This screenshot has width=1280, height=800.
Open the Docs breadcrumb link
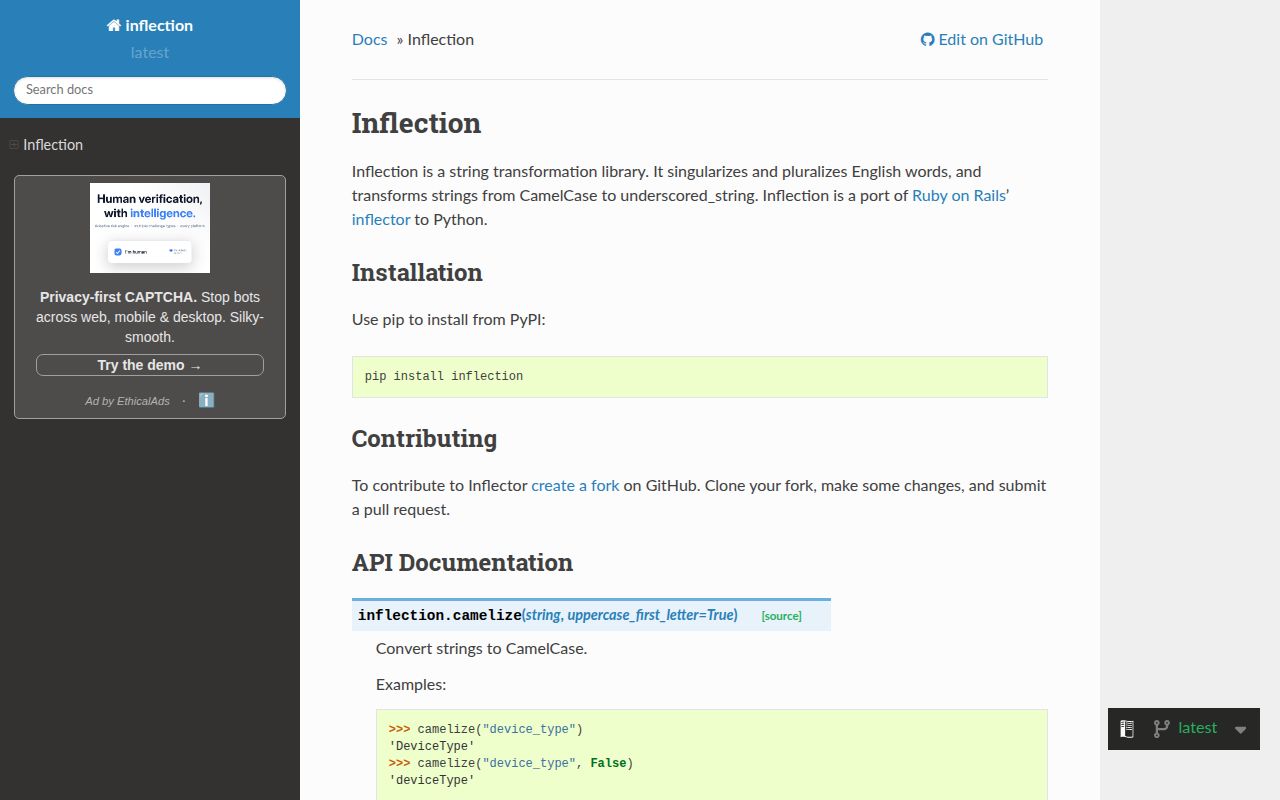point(369,40)
